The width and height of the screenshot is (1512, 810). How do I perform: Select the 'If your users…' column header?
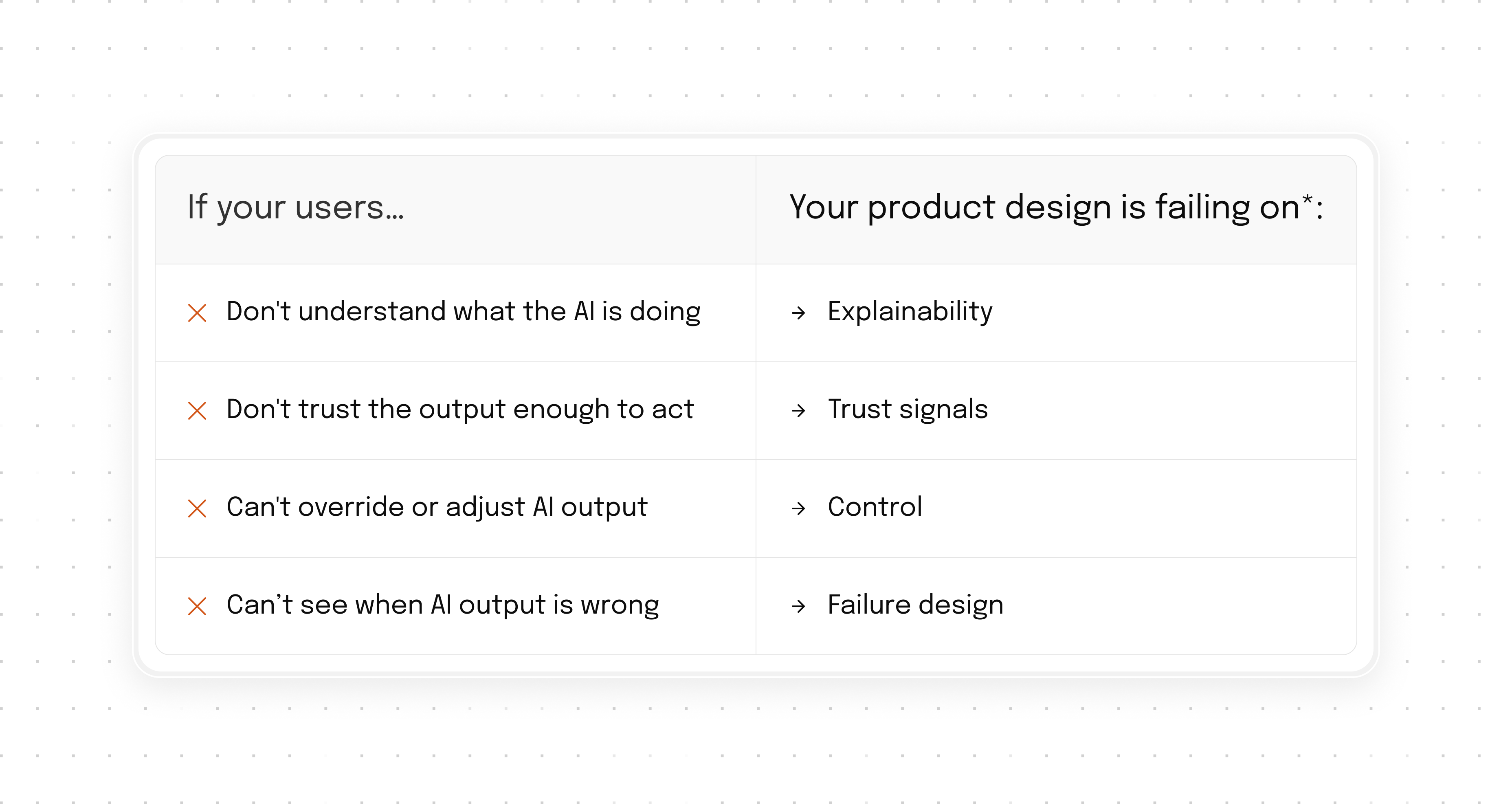pyautogui.click(x=296, y=208)
